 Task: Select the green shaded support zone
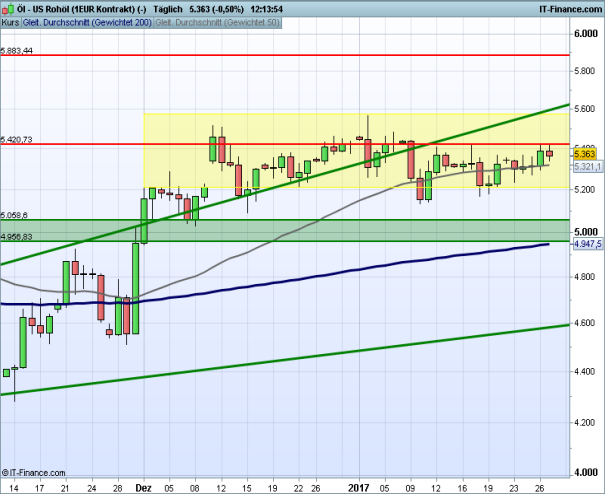(x=285, y=230)
